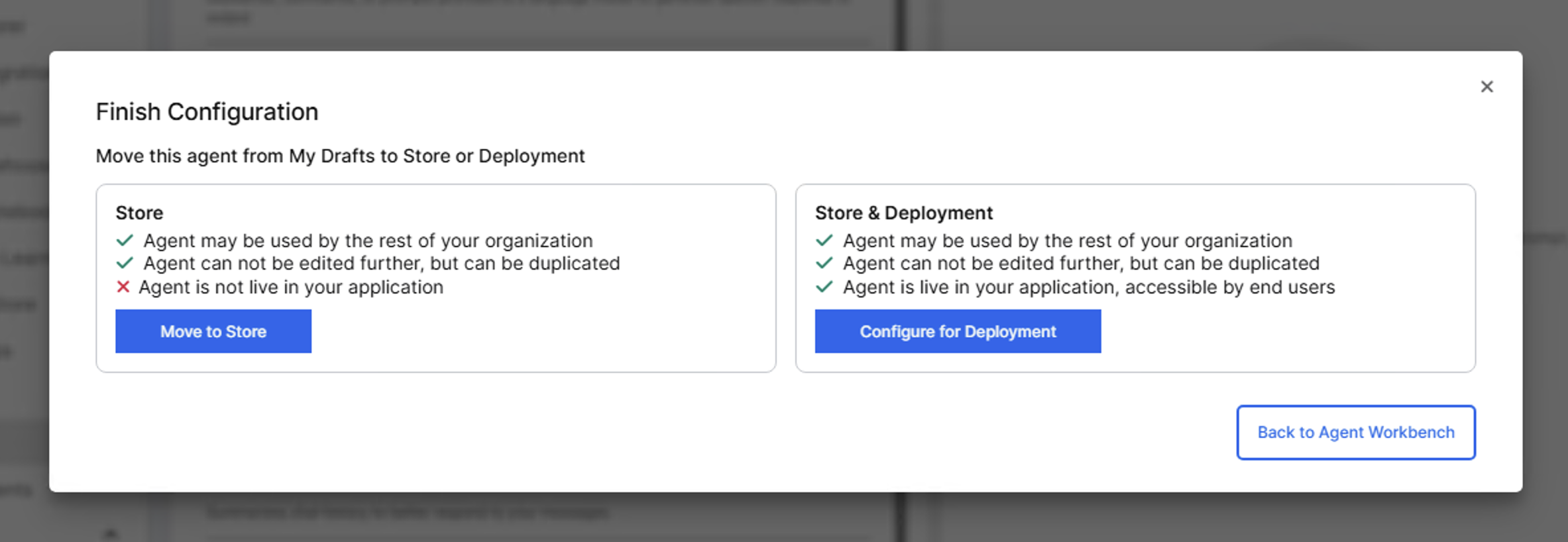Screen dimensions: 1568x542
Task: Click Store & Deployment 'can be duplicated' checkmark
Action: tap(824, 263)
